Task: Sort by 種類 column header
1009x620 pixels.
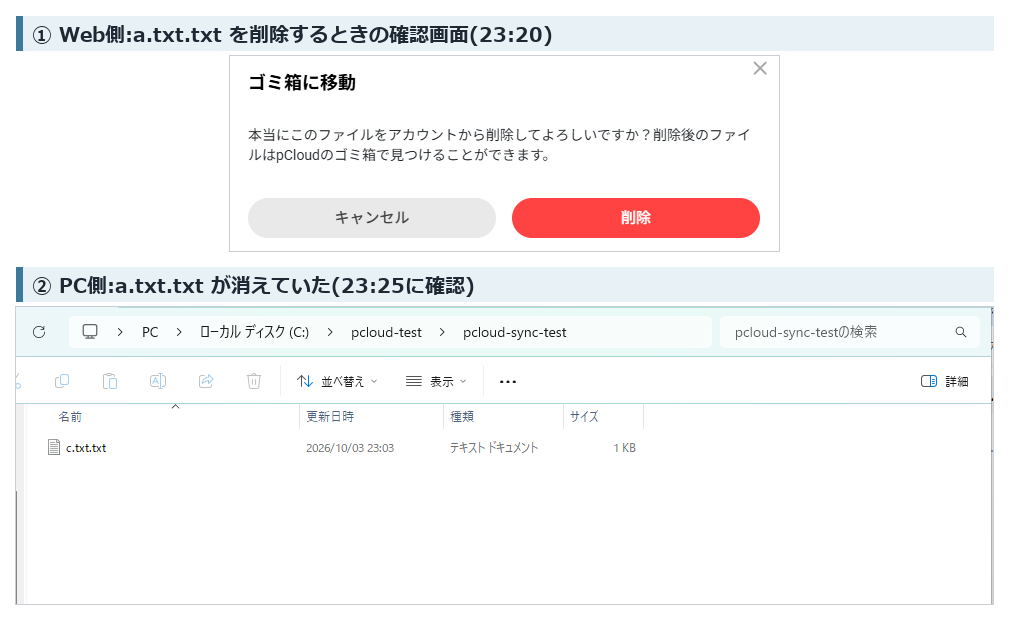Action: [462, 417]
